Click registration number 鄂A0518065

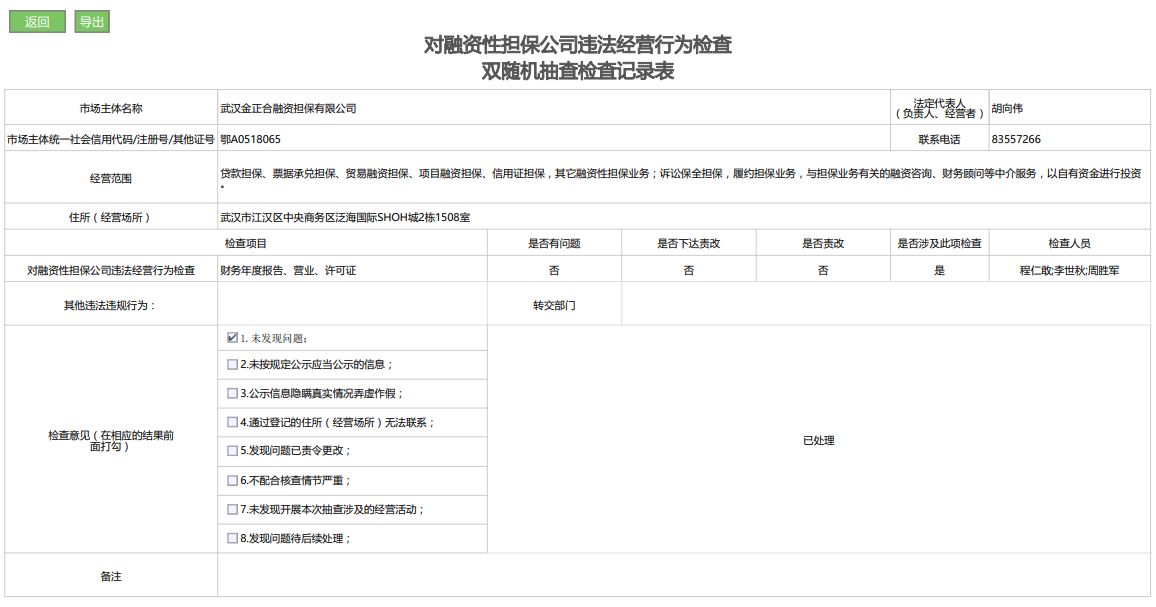(251, 139)
